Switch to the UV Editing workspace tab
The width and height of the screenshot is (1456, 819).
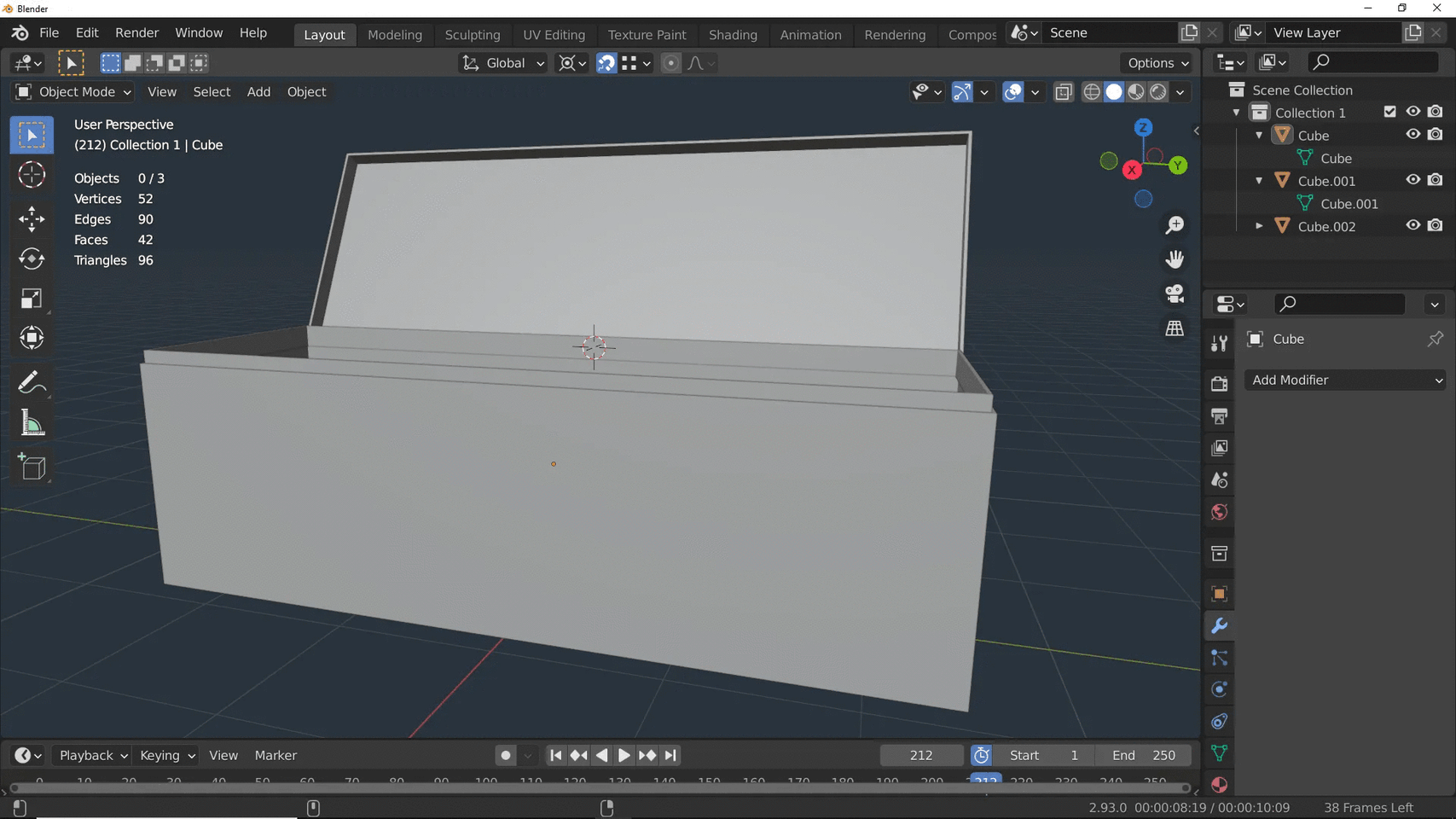click(x=554, y=34)
